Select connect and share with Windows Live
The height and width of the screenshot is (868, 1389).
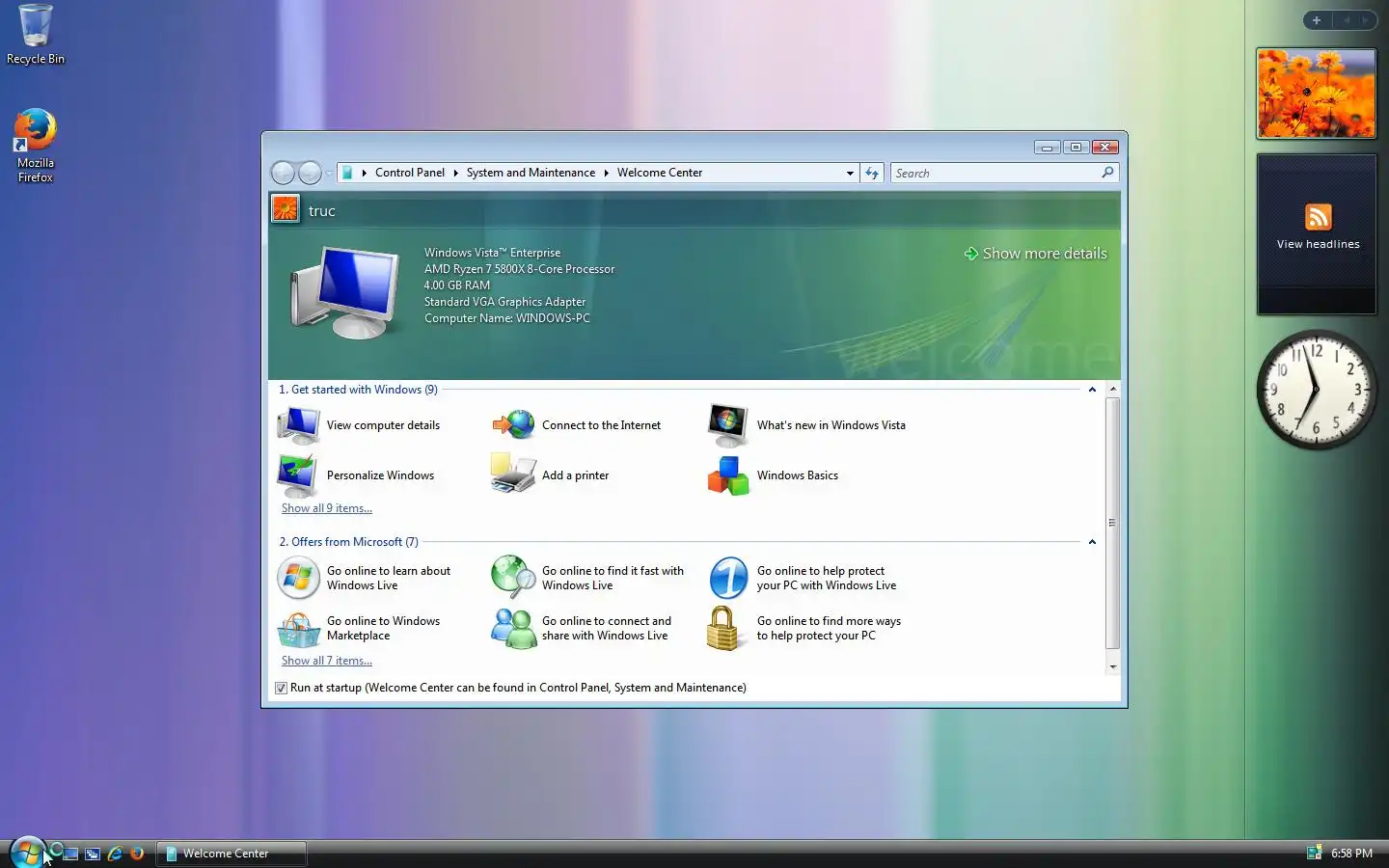click(582, 628)
